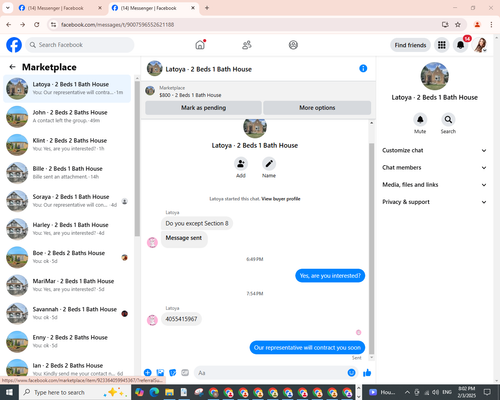Open the notifications bell with red badge
The height and width of the screenshot is (400, 500).
coord(460,45)
